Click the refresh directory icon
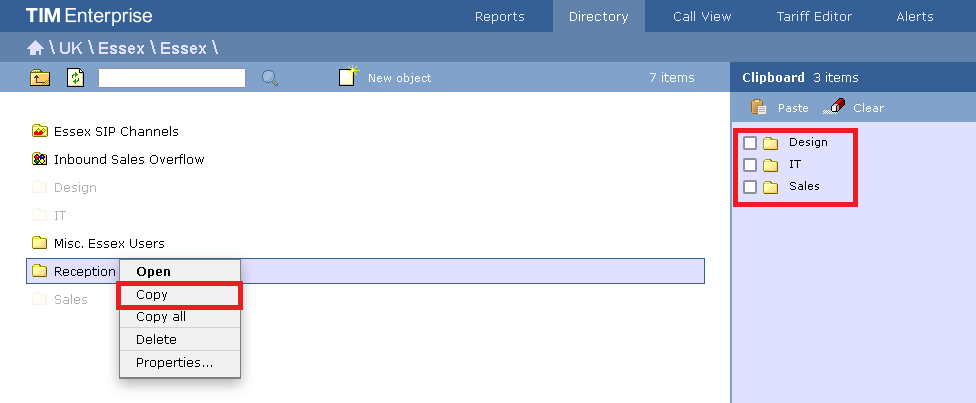This screenshot has height=403, width=976. coord(75,77)
